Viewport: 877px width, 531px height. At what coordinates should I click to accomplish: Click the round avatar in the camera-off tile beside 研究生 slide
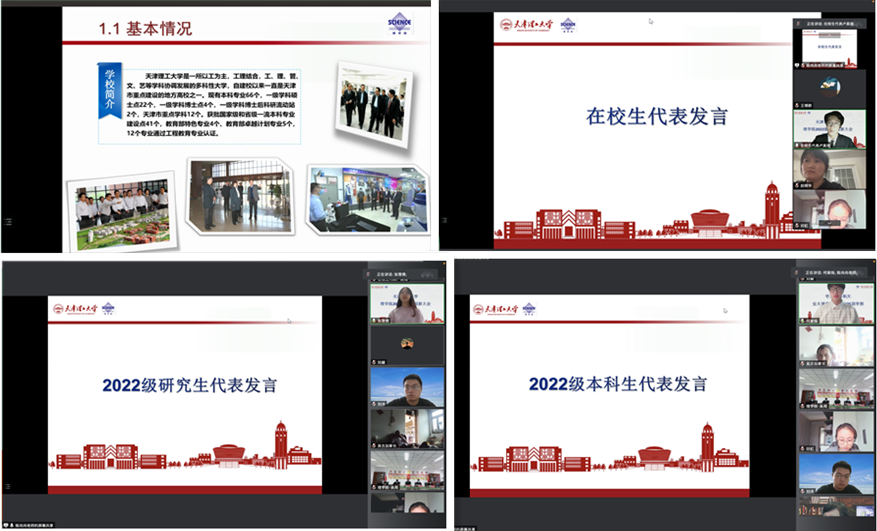[x=407, y=343]
